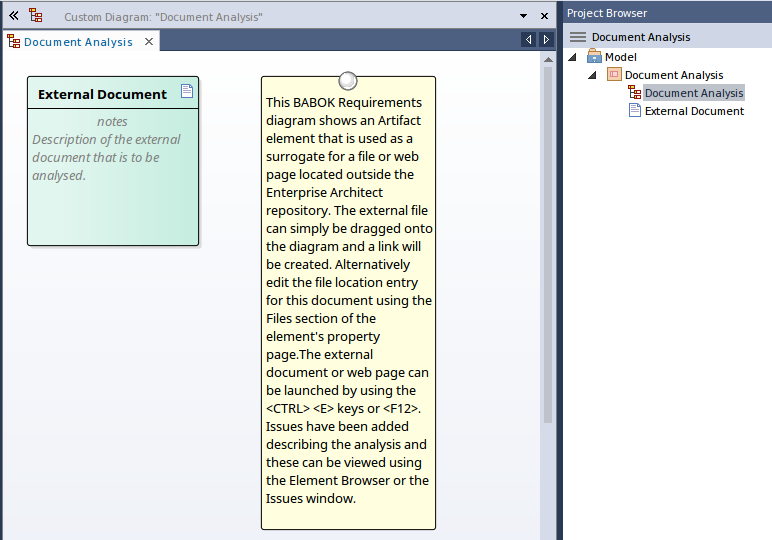Click the External Document artifact icon in browser
Image resolution: width=772 pixels, height=540 pixels.
(x=634, y=111)
